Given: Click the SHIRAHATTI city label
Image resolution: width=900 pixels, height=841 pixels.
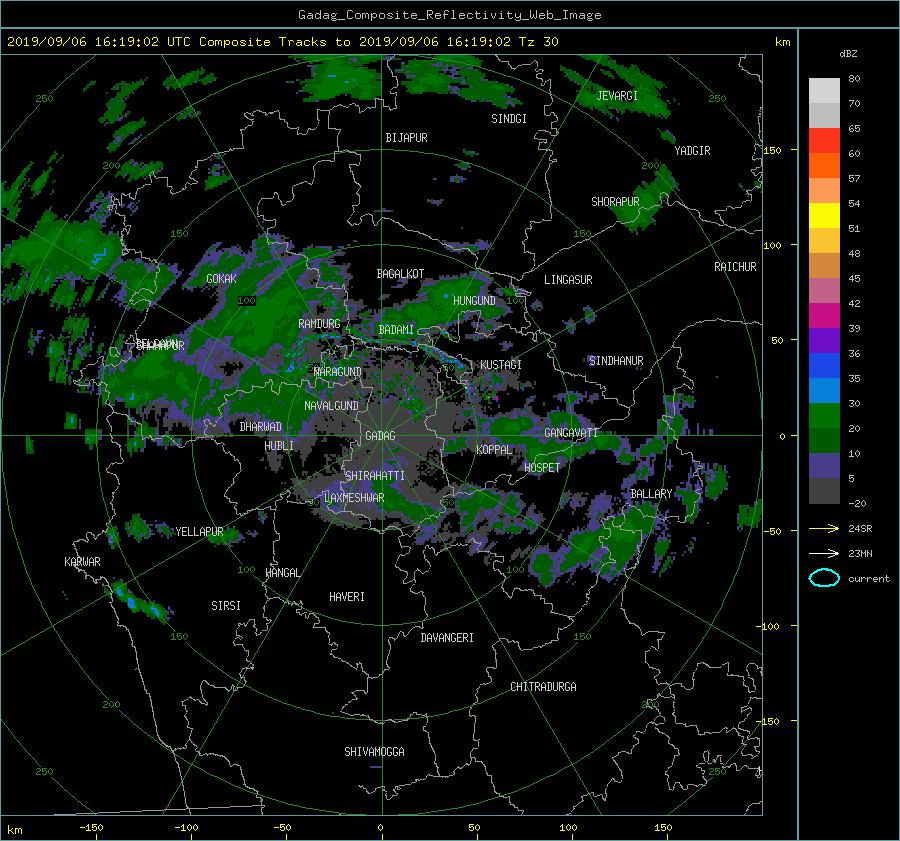Looking at the screenshot, I should [x=375, y=476].
